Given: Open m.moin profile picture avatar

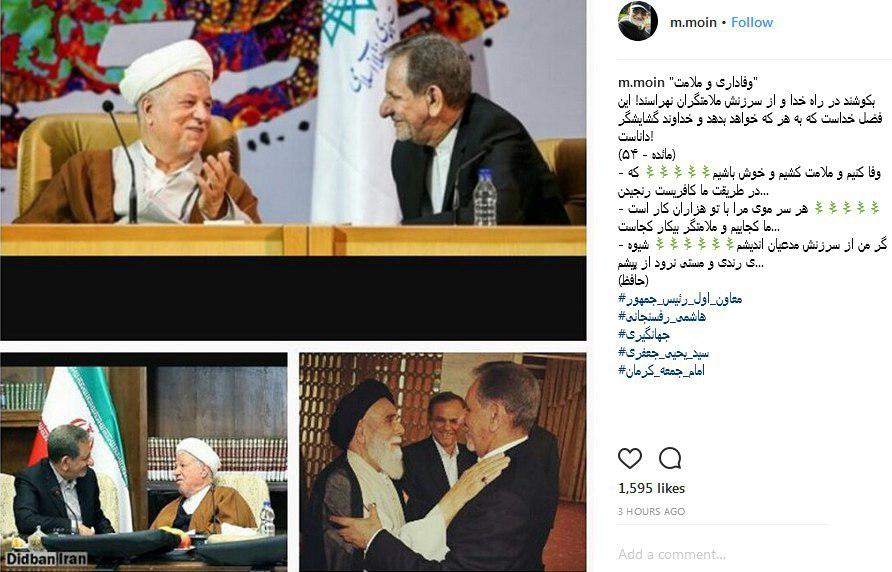Looking at the screenshot, I should coord(638,22).
